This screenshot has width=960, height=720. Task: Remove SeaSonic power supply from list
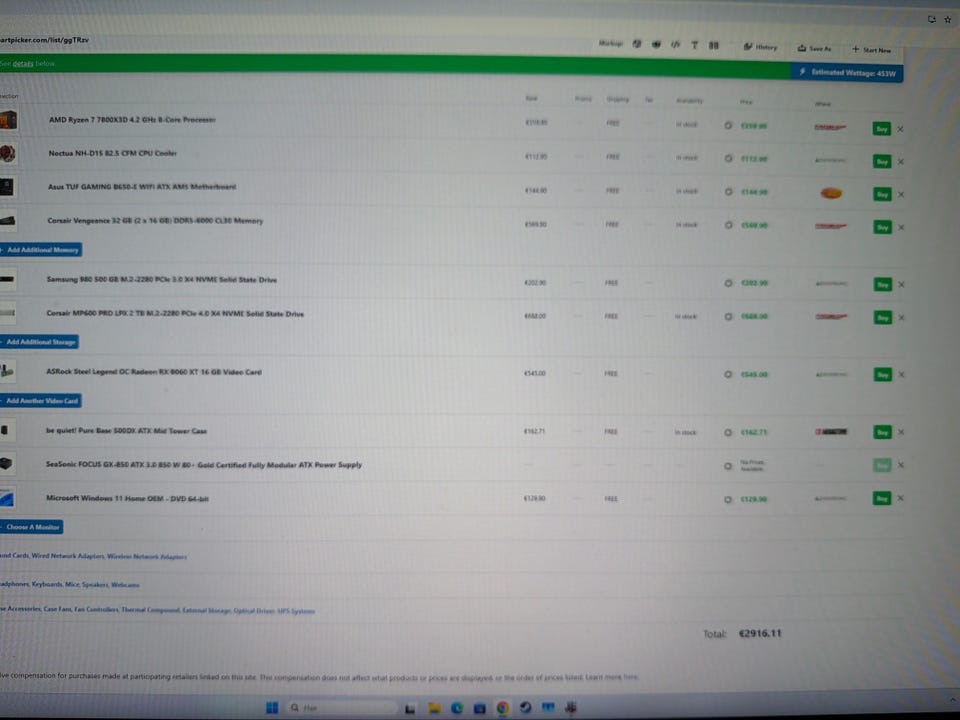coord(901,465)
